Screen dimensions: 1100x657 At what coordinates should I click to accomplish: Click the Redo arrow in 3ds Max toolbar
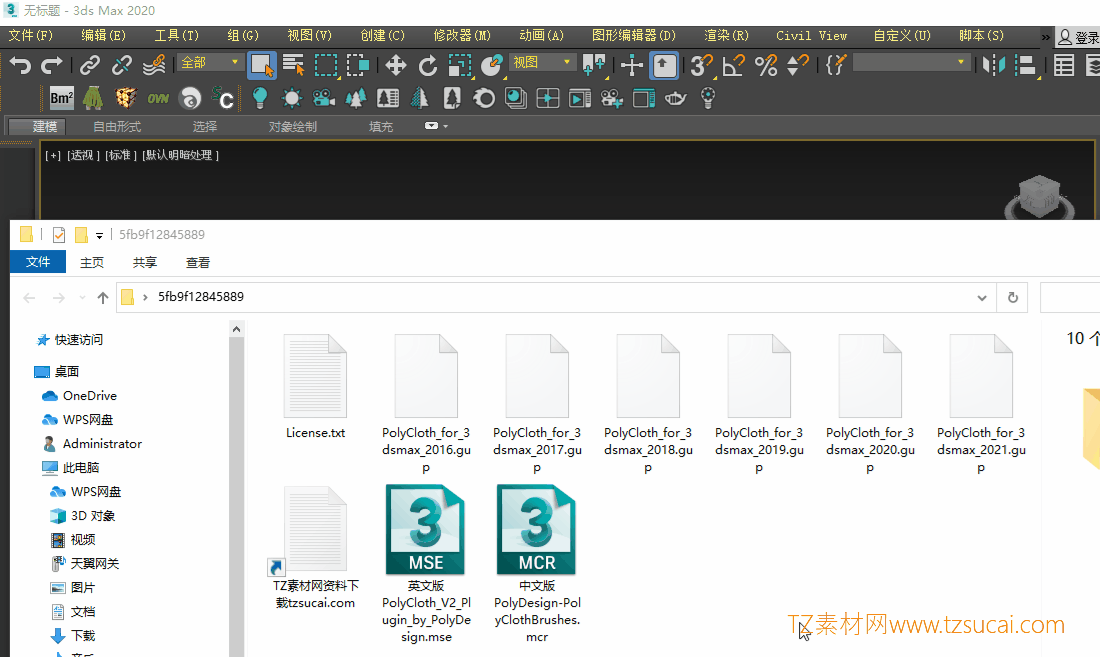51,65
